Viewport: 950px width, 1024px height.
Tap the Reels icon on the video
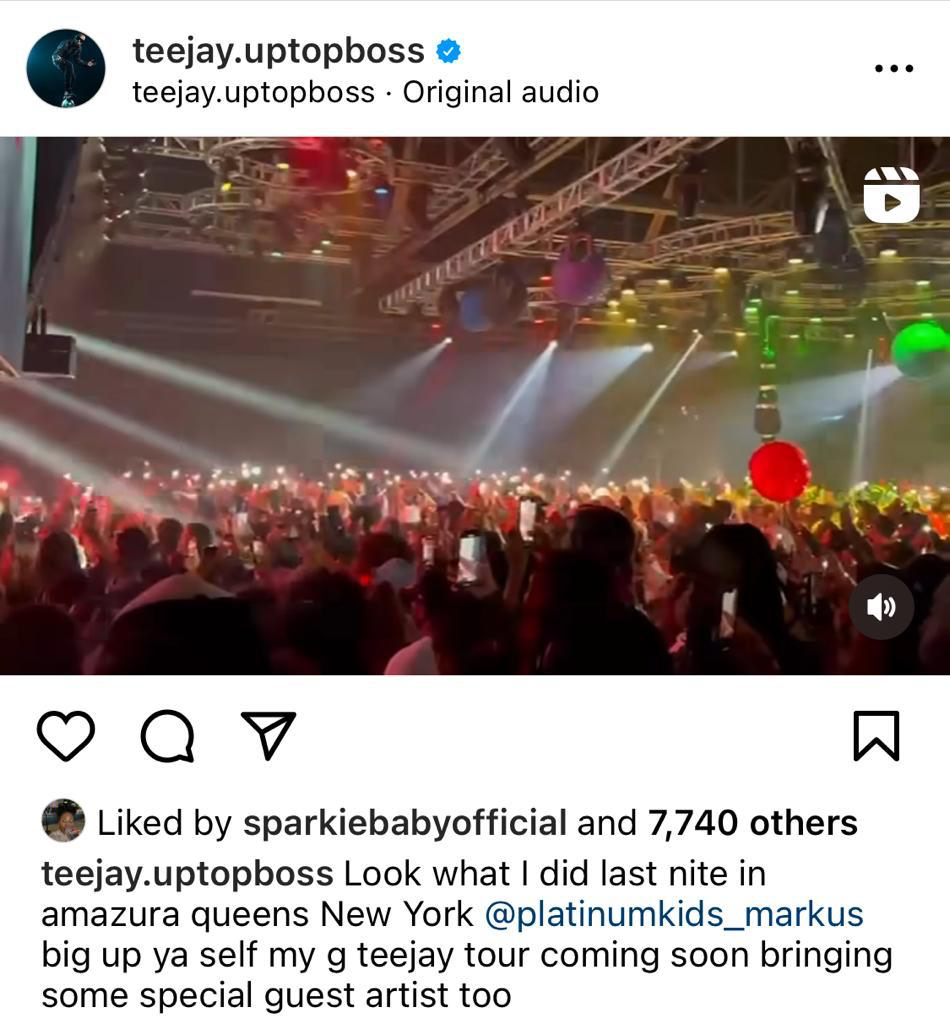tap(891, 195)
